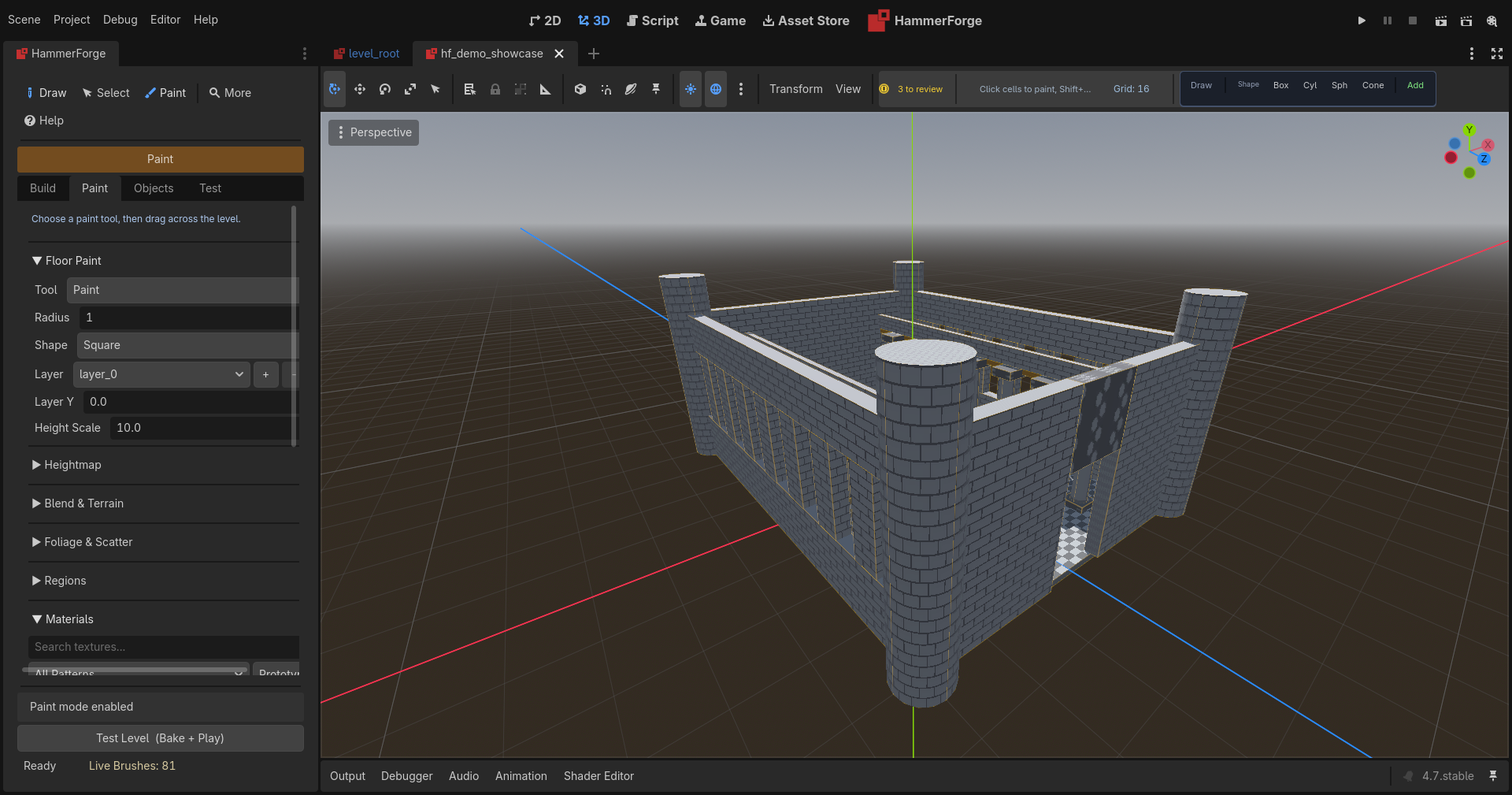Viewport: 1512px width, 795px height.
Task: Collapse the Materials section
Action: [63, 619]
